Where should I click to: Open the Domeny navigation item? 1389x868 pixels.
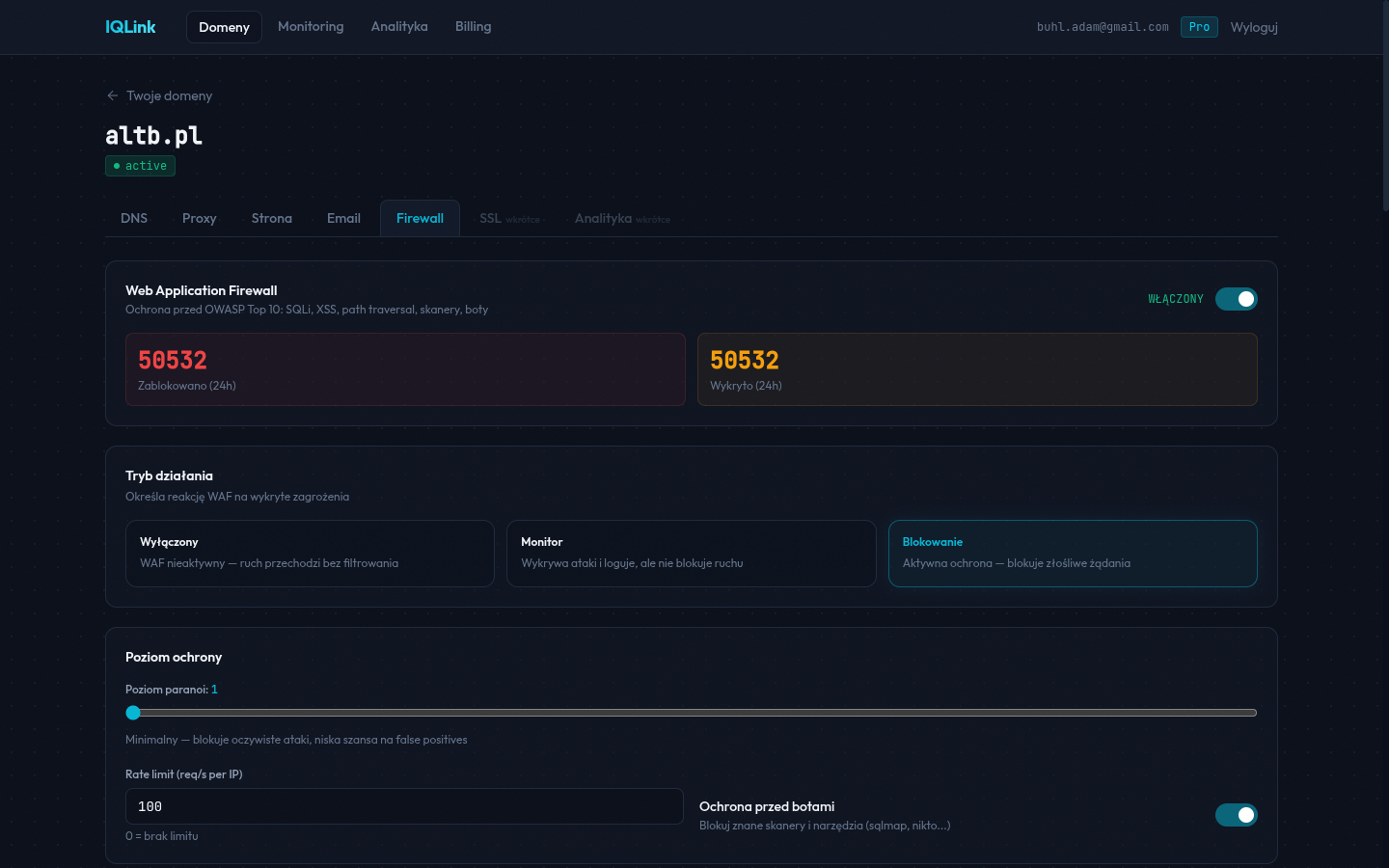click(x=224, y=27)
